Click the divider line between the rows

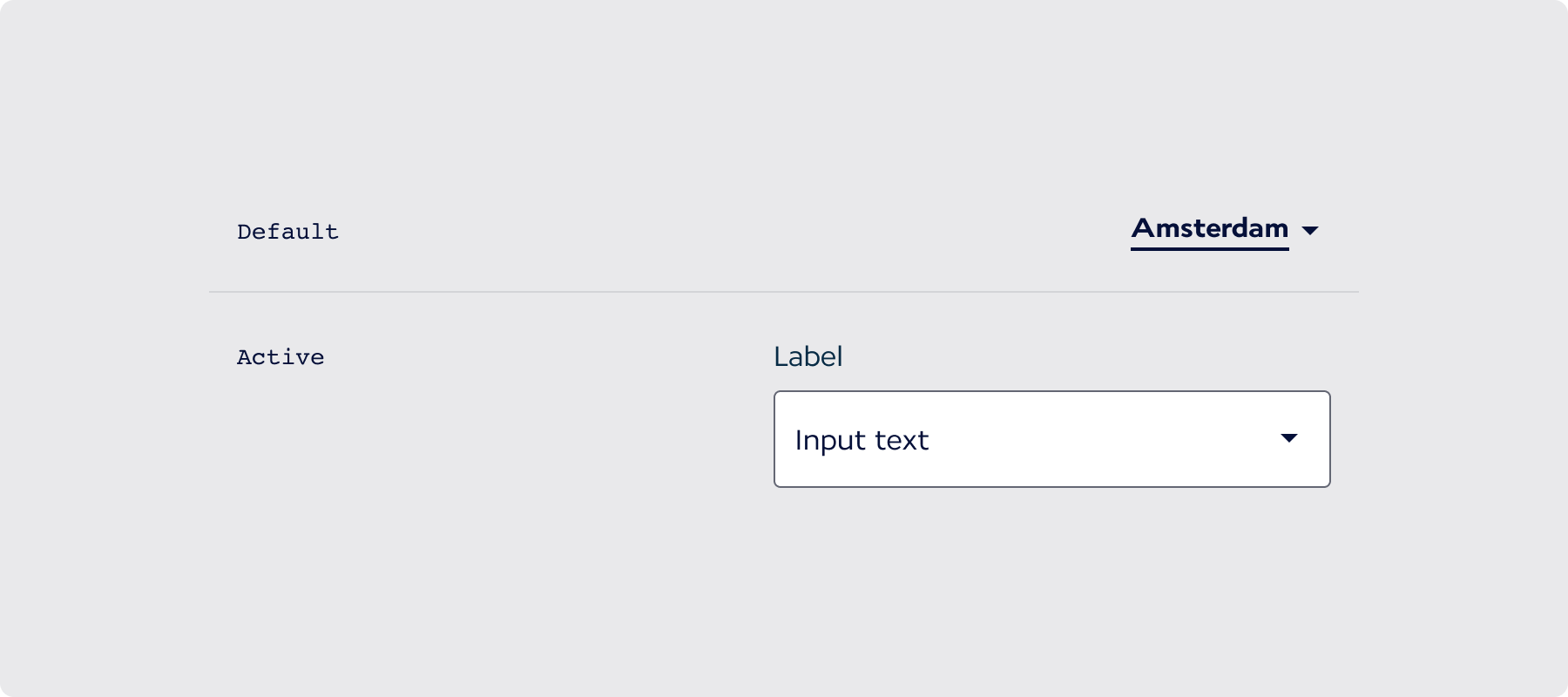tap(784, 292)
